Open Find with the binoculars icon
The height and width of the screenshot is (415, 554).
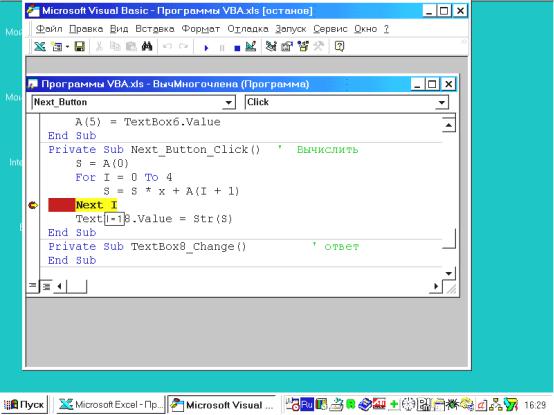pos(147,46)
